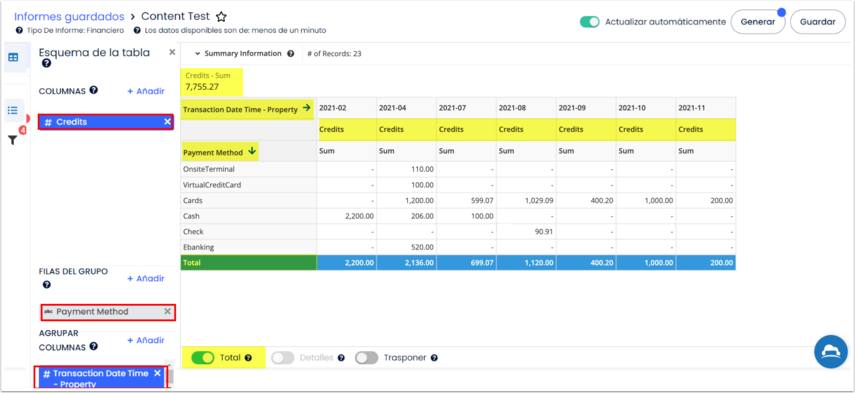Image resolution: width=855 pixels, height=393 pixels.
Task: Click the Guardar button
Action: pos(817,22)
